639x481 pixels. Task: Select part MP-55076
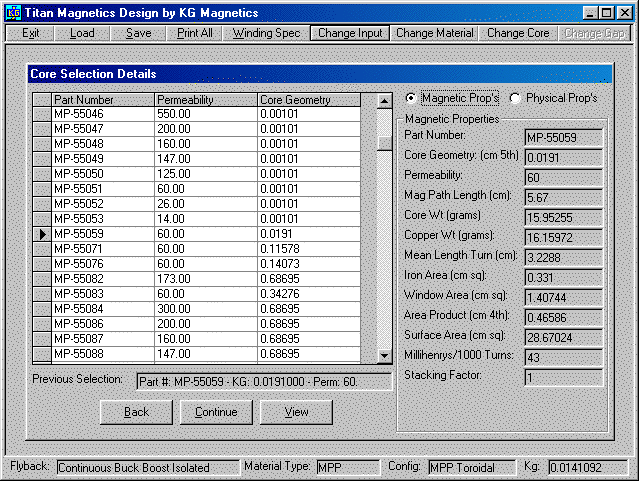coord(196,264)
